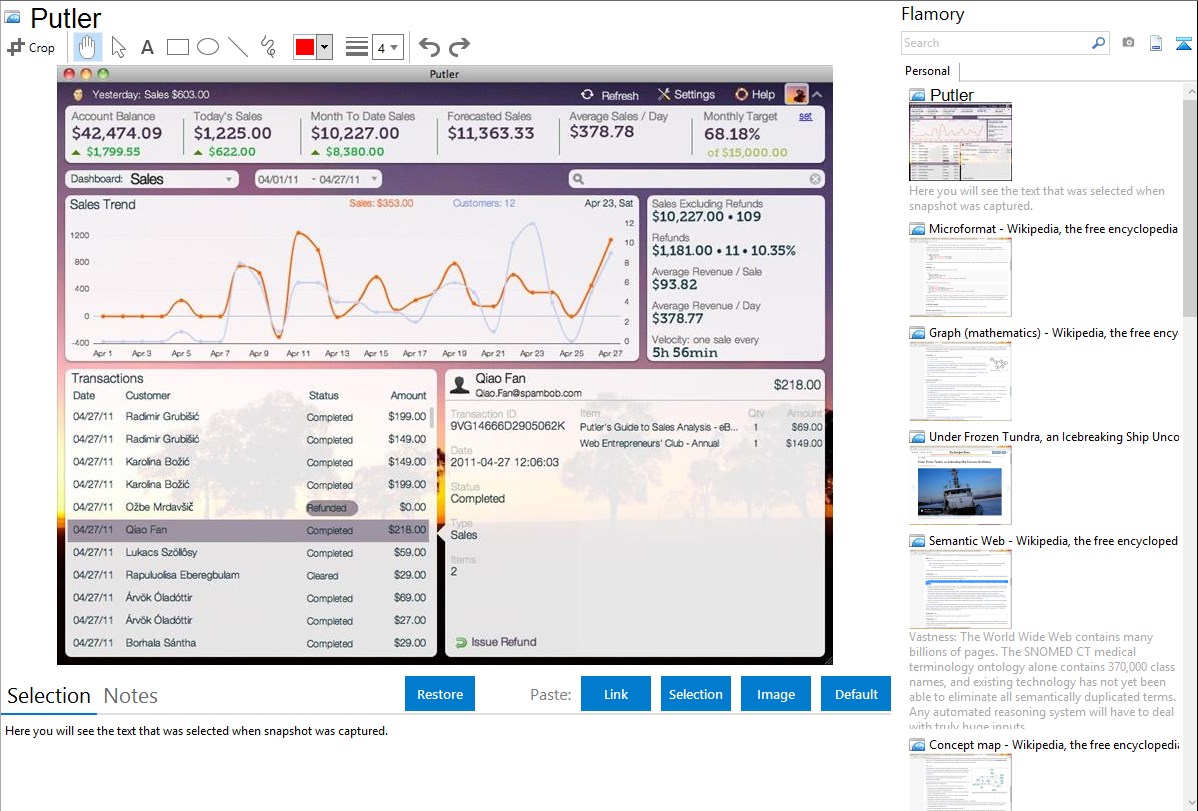Collapse the Putler header with the chevron

(817, 95)
